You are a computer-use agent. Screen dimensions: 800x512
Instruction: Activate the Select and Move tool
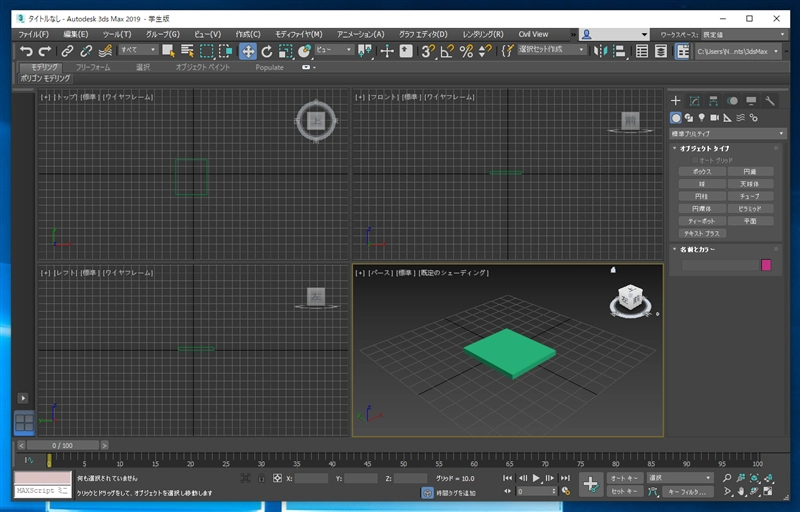tap(248, 51)
